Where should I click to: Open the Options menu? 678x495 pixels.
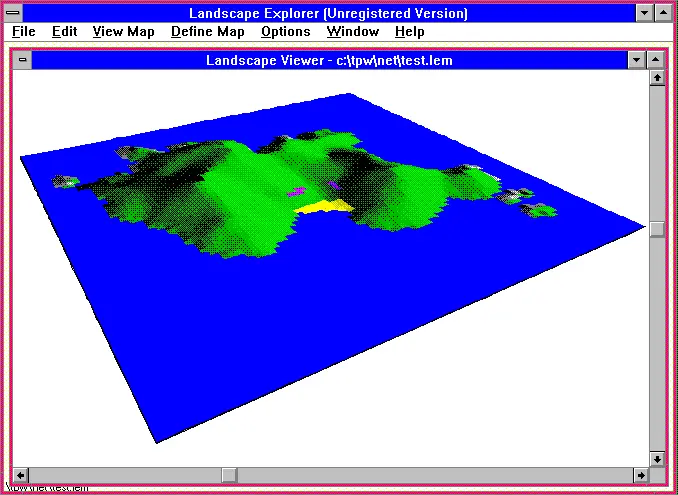pos(285,32)
